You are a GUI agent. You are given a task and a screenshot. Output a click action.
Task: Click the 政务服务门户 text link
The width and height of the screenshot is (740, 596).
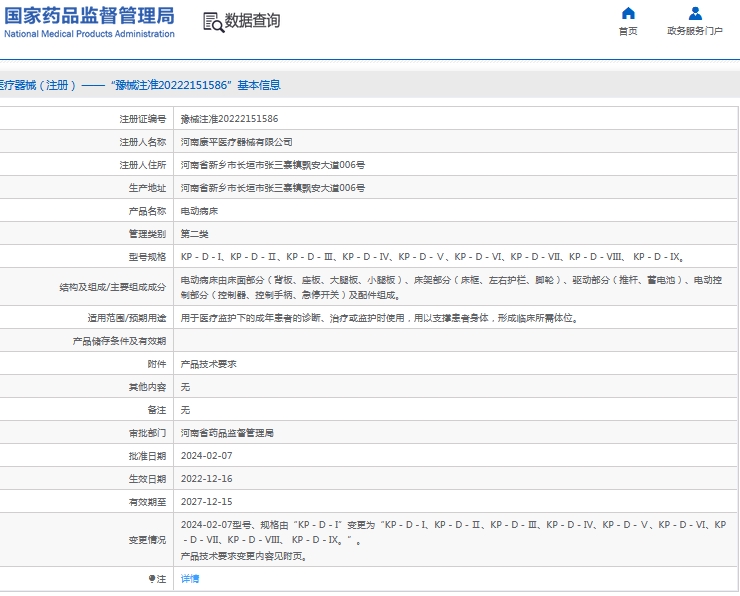click(695, 31)
